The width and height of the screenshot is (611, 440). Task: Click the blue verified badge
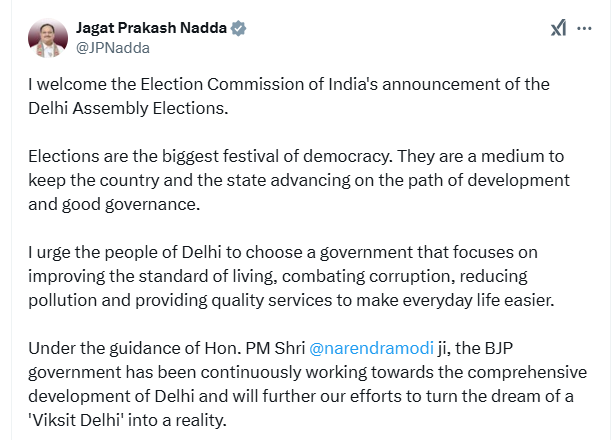(238, 28)
